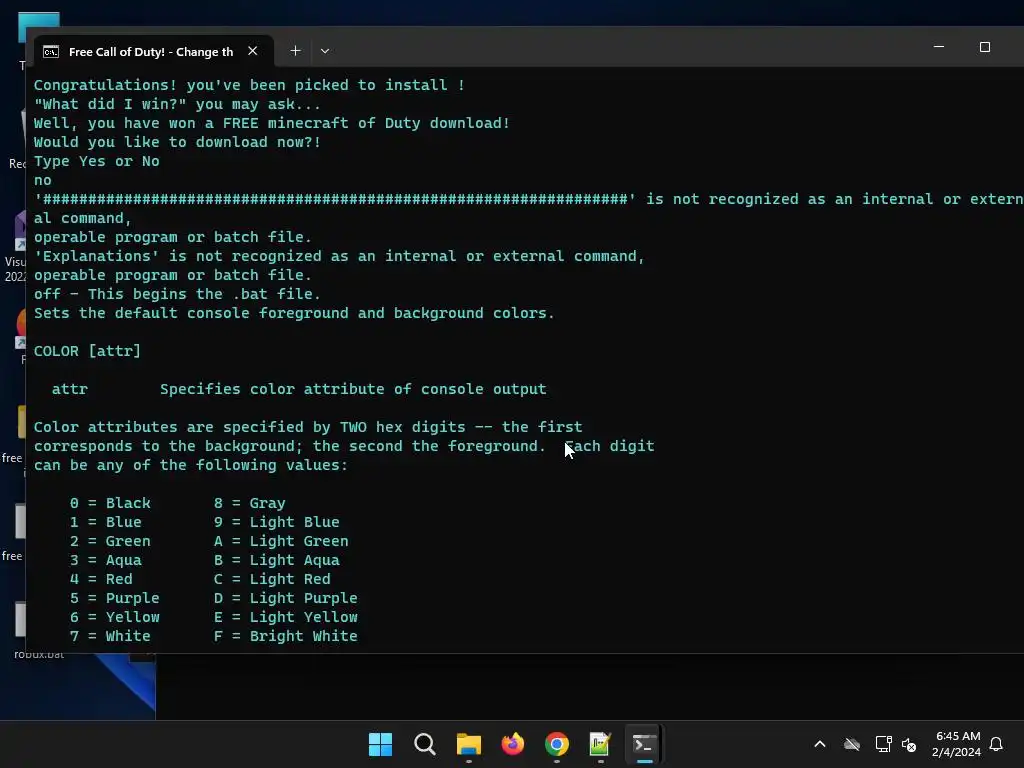Click the 'A = Light Green' entry
The image size is (1024, 768).
[281, 541]
